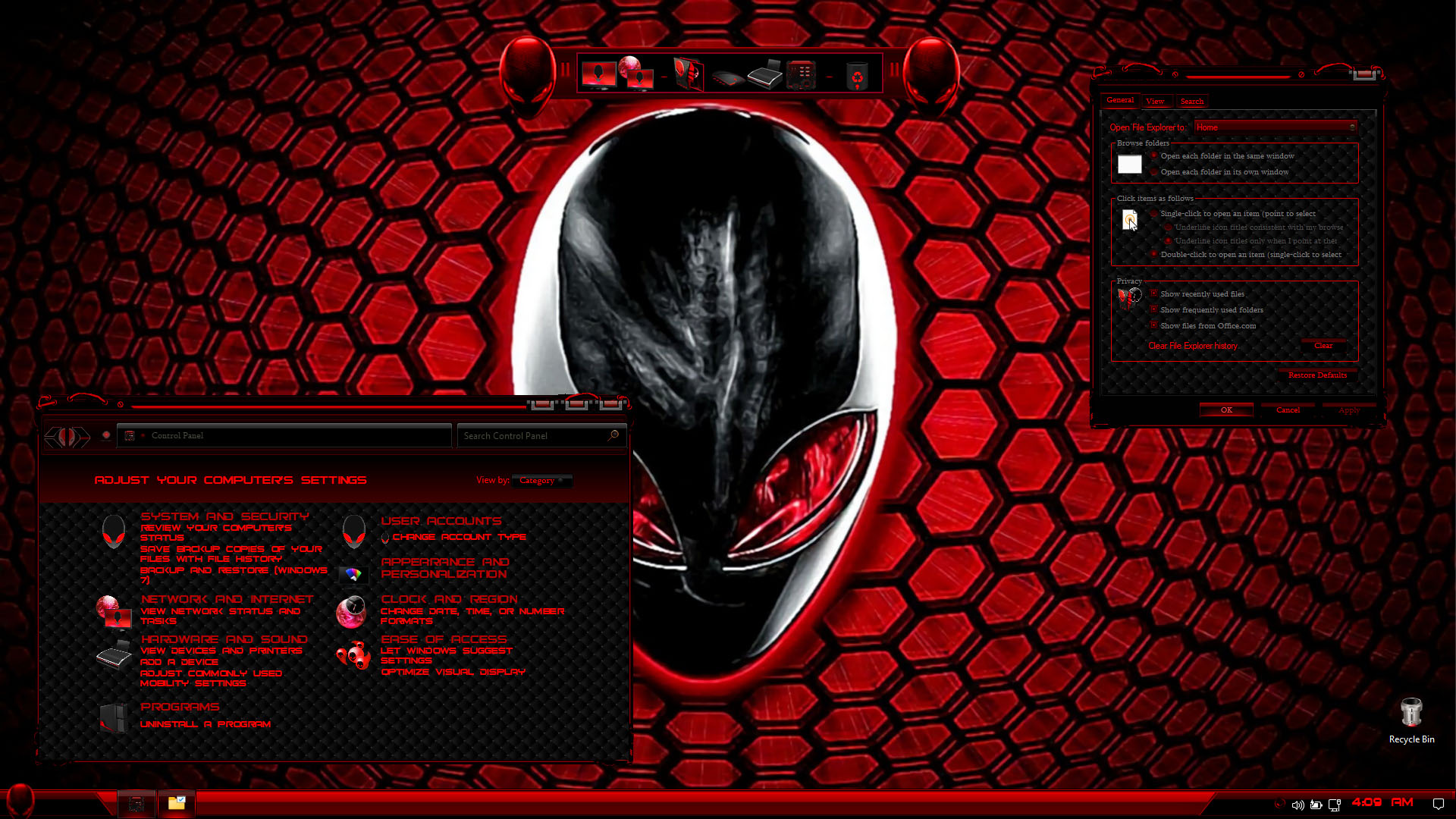Select Open each folder in its own window
1456x819 pixels.
tap(1154, 172)
